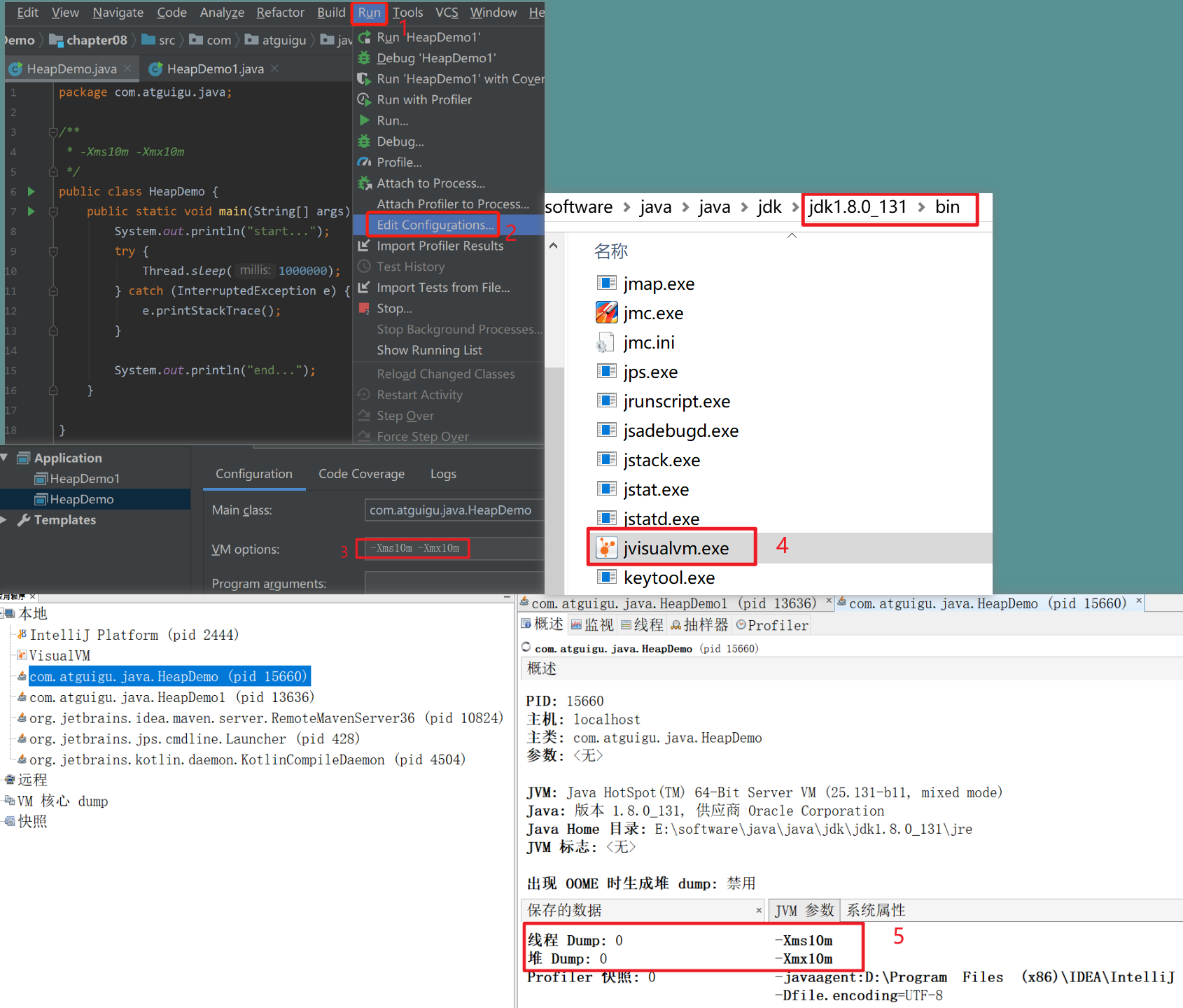Click the Import Profiler Results icon
This screenshot has height=1008, width=1183.
coord(364,246)
